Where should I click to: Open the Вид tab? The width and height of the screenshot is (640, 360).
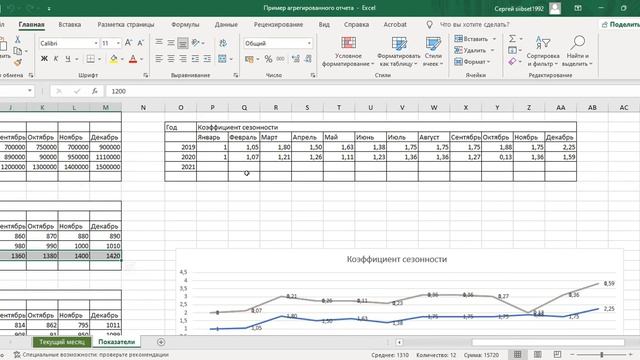324,24
